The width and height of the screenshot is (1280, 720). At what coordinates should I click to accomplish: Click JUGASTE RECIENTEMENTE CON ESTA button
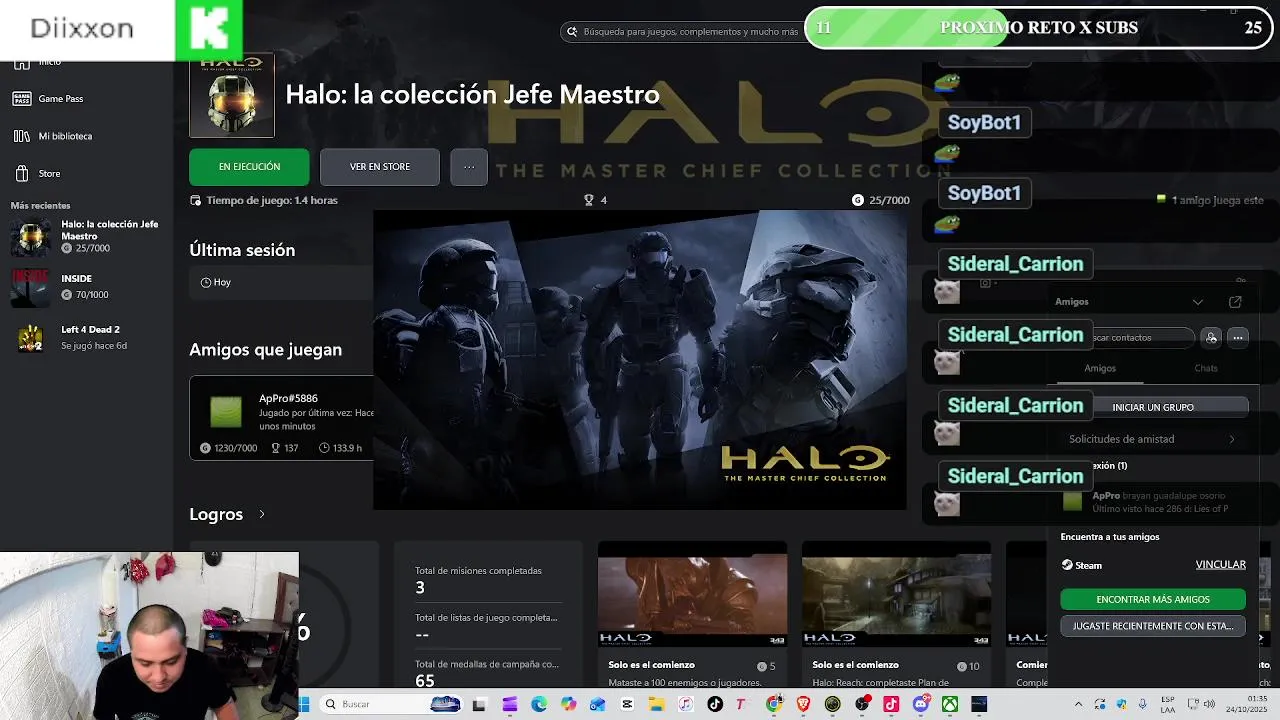point(1153,626)
